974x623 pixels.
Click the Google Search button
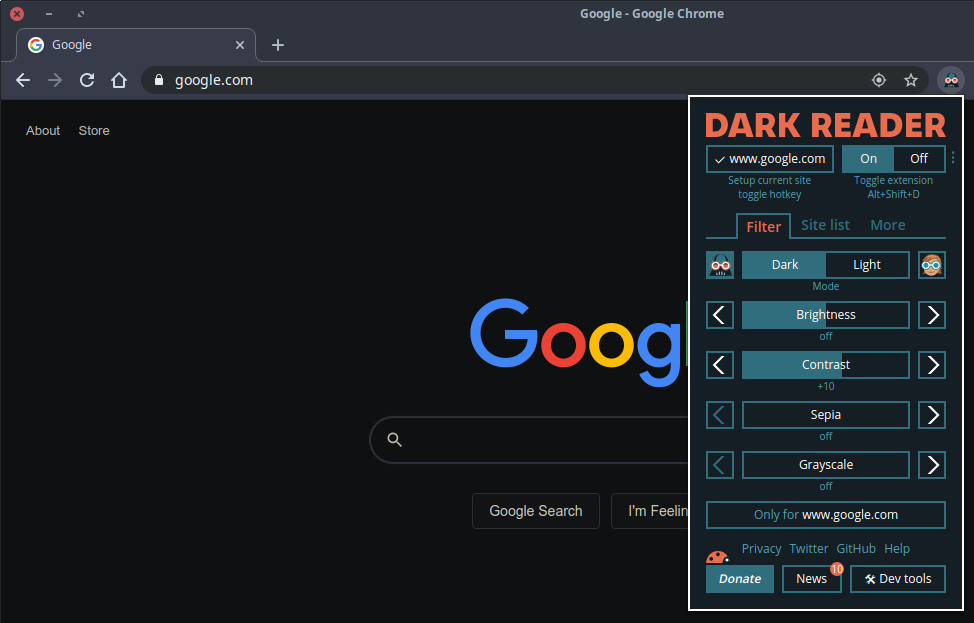point(536,511)
